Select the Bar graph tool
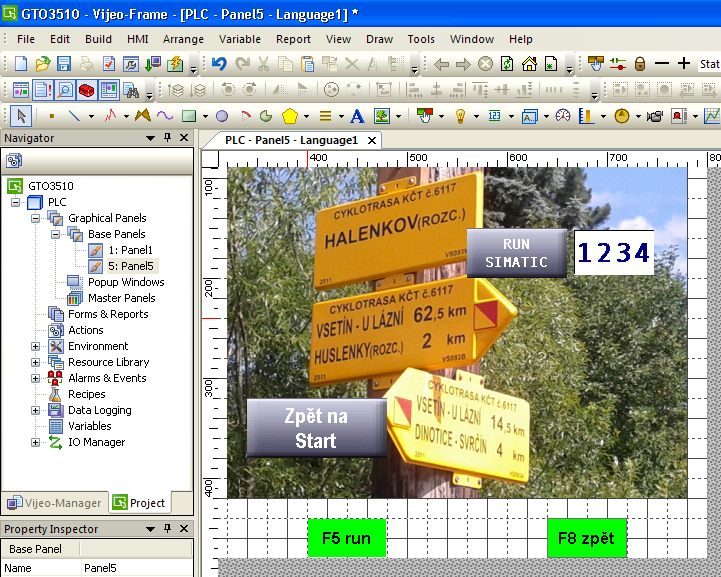Viewport: 721px width, 577px height. point(586,116)
